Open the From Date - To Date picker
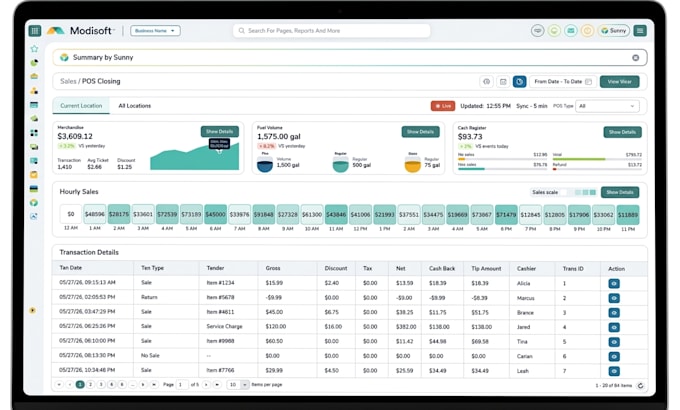 [x=562, y=82]
